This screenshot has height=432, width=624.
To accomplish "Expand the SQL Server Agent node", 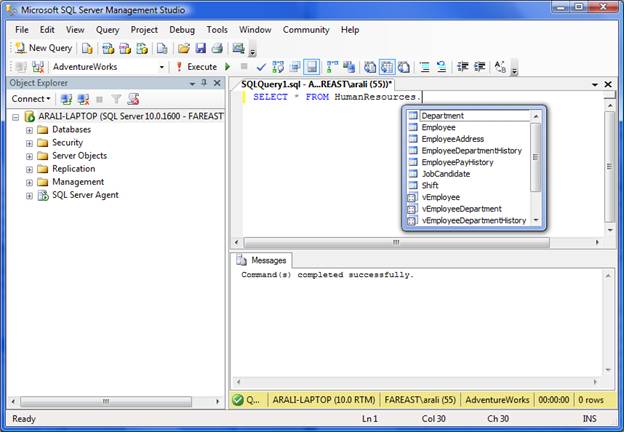I will [x=29, y=196].
